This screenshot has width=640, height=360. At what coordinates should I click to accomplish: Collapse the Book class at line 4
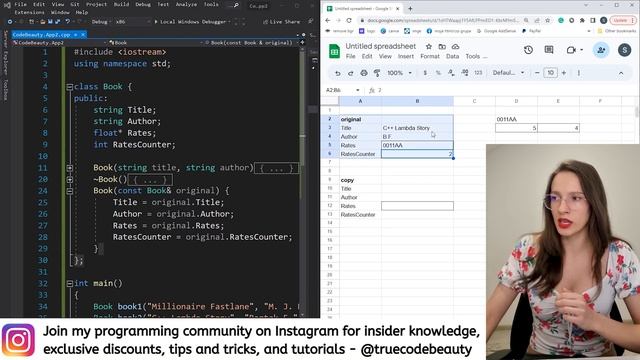(69, 87)
